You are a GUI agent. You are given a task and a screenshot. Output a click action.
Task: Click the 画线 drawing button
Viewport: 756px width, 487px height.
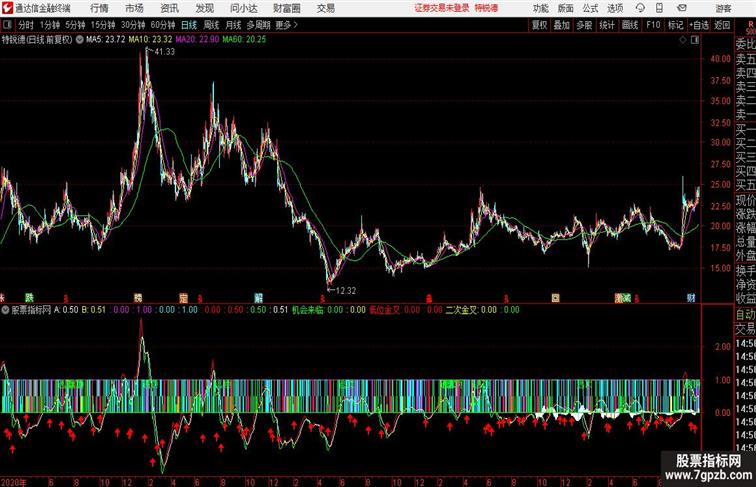click(630, 25)
